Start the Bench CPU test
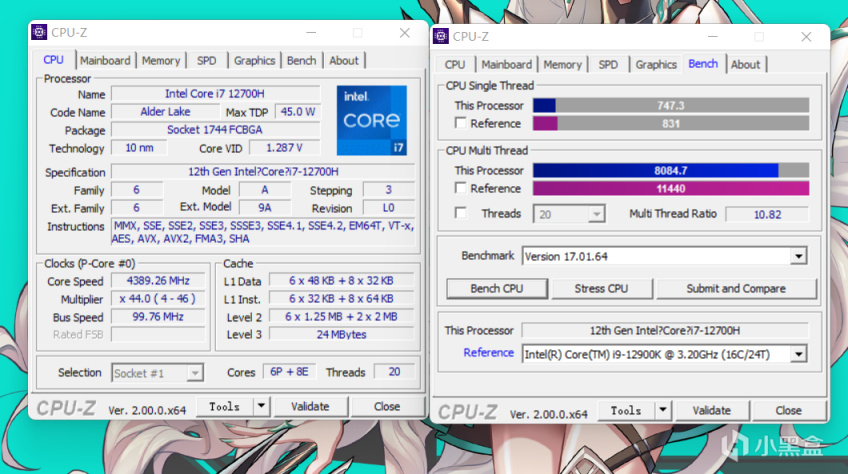Screen dimensions: 848x474 click(496, 288)
